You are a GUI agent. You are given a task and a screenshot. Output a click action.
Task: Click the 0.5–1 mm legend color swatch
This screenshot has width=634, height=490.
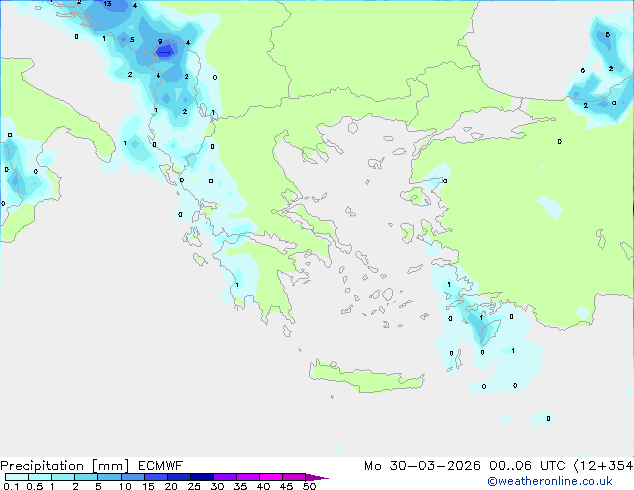point(40,477)
